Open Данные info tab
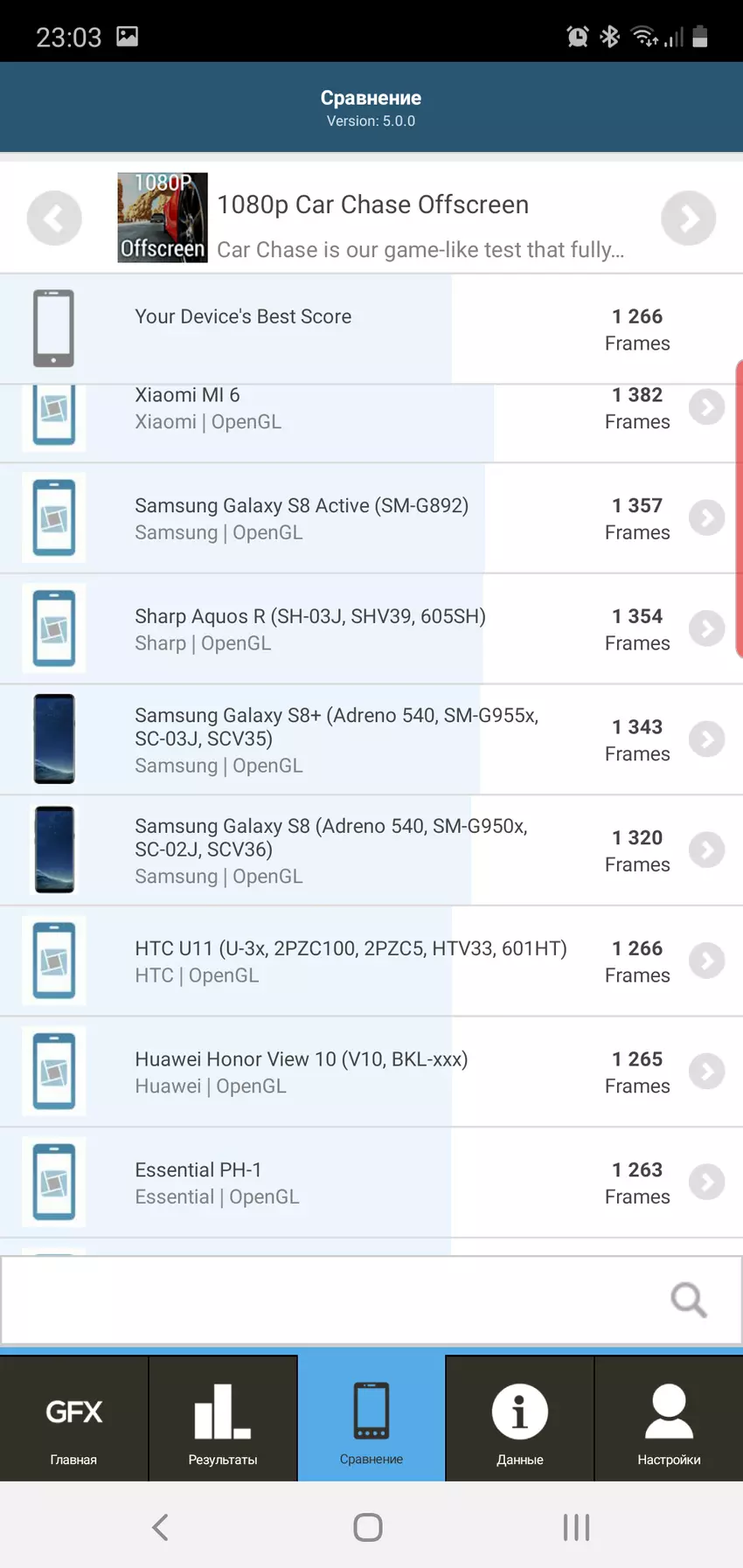The height and width of the screenshot is (1568, 743). click(x=520, y=1419)
